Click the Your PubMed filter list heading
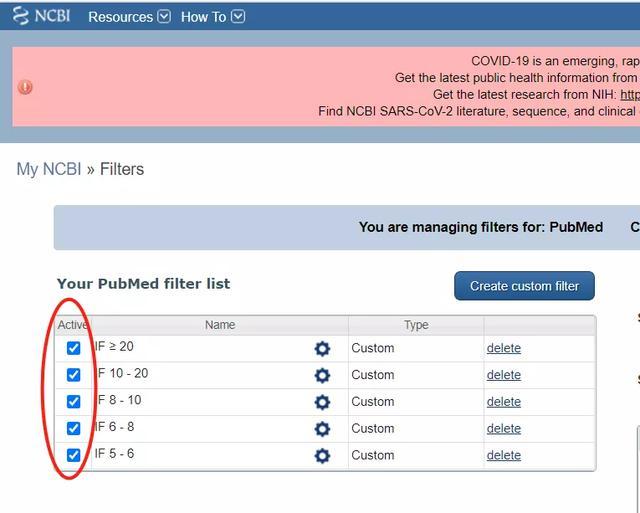 [x=143, y=284]
